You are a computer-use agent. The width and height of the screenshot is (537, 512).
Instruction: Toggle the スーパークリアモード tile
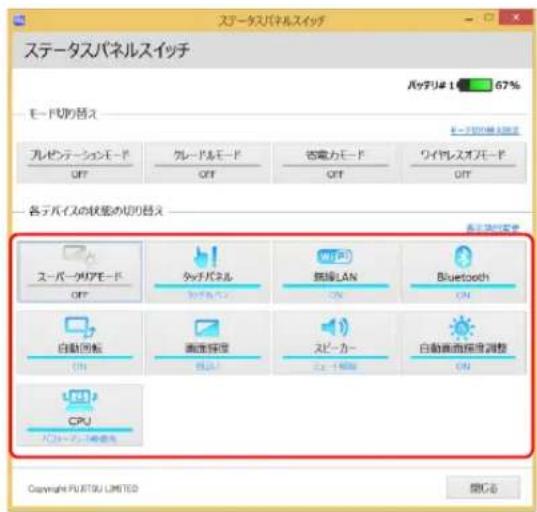[80, 272]
